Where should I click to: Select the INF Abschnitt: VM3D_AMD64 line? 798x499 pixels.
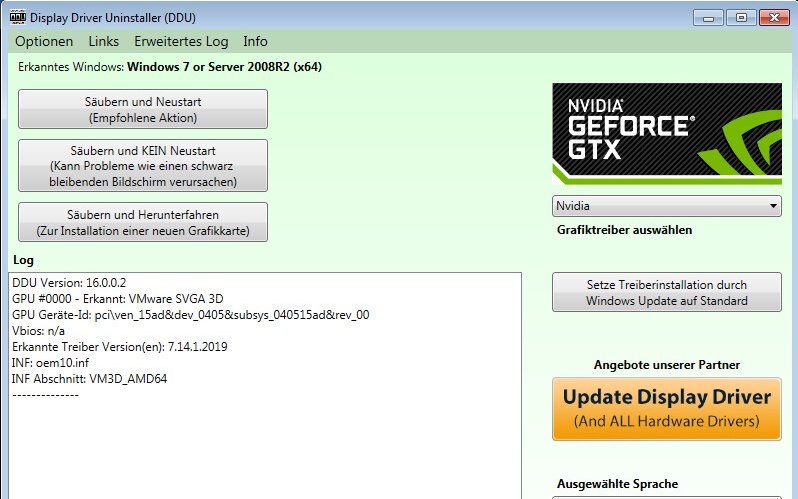(90, 379)
